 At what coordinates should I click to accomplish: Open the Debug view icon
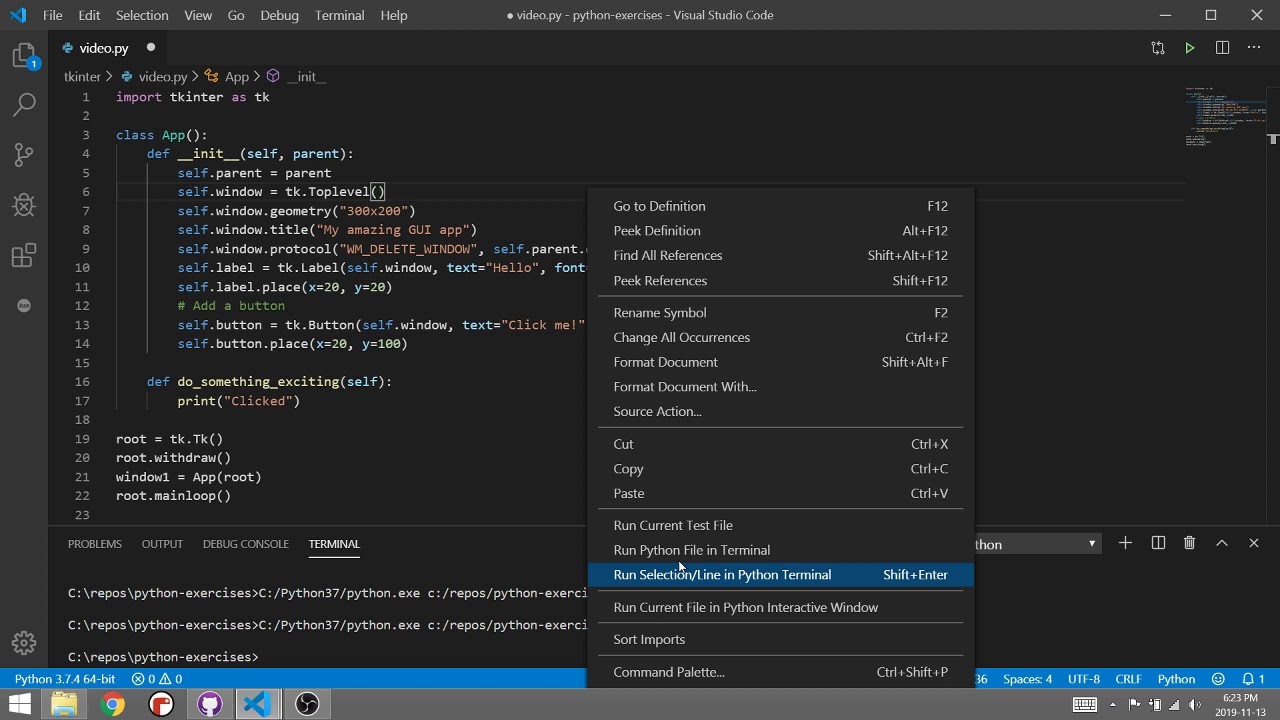24,205
